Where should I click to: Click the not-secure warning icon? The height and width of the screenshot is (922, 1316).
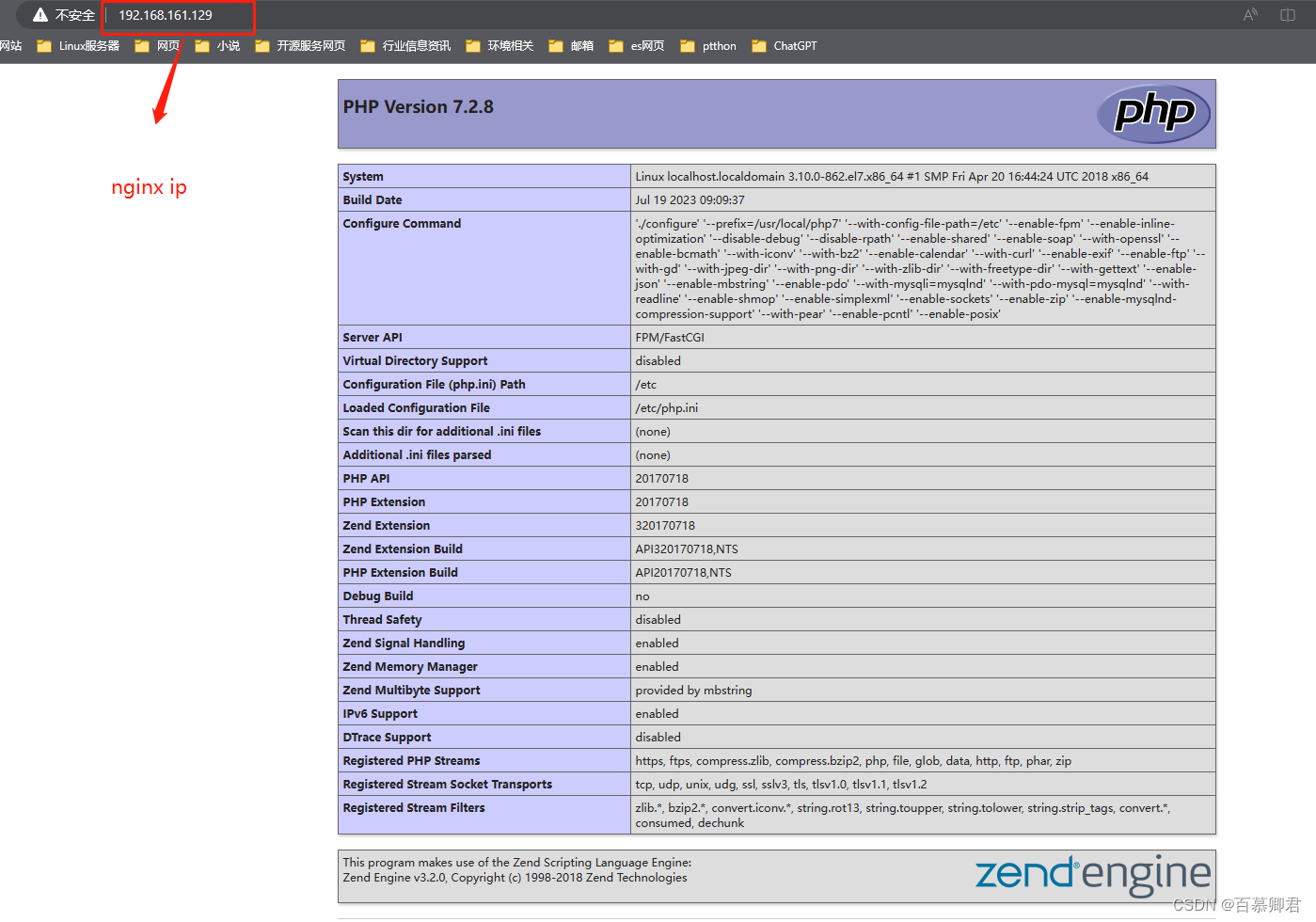coord(40,15)
